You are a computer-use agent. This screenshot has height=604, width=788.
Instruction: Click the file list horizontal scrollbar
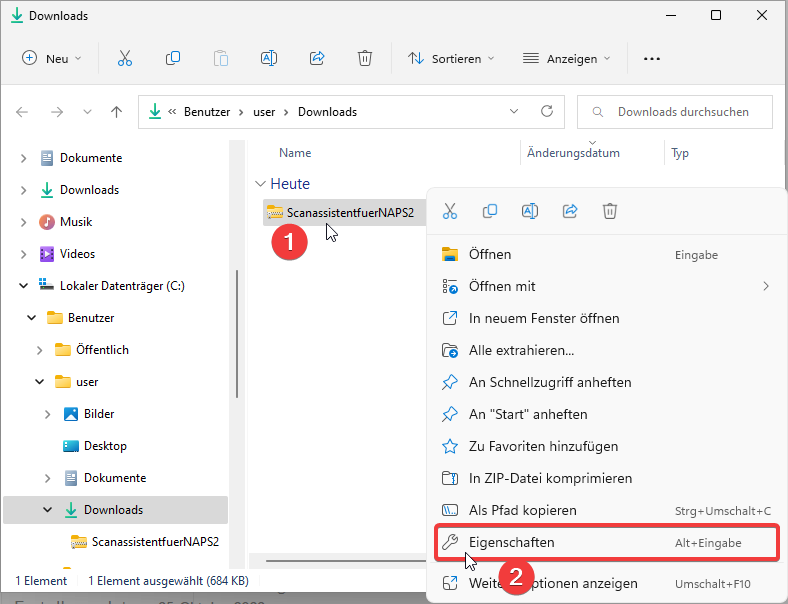point(346,560)
